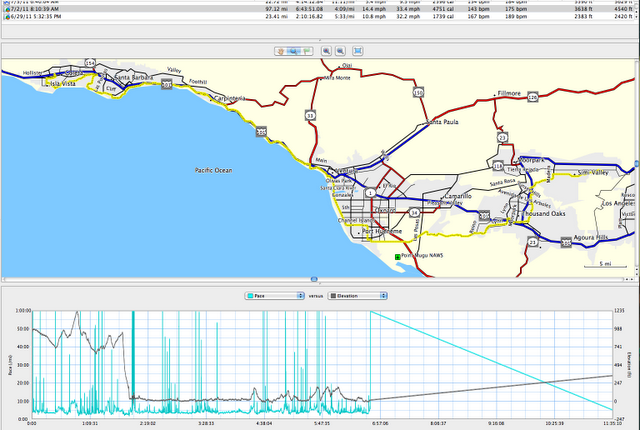Viewport: 640px width, 430px height.
Task: Zoom in on the map
Action: point(326,51)
